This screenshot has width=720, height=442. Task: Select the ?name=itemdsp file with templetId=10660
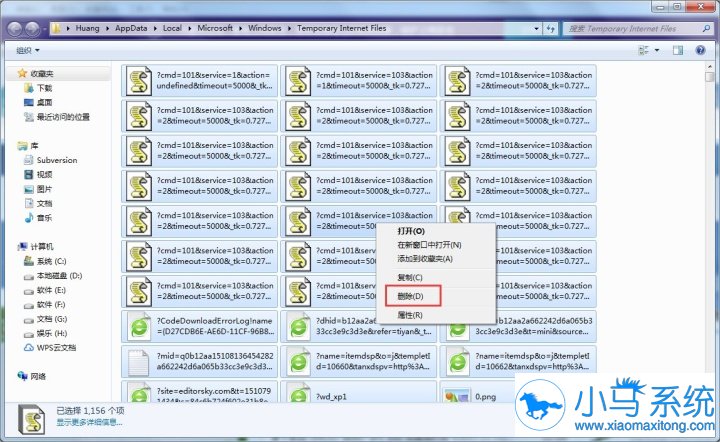tap(359, 362)
